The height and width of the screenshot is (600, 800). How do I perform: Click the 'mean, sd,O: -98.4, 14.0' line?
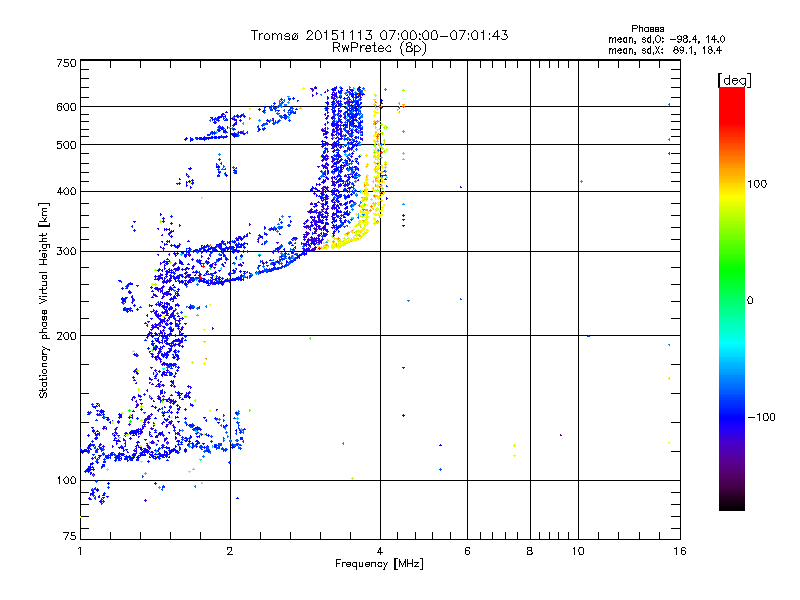pyautogui.click(x=666, y=39)
